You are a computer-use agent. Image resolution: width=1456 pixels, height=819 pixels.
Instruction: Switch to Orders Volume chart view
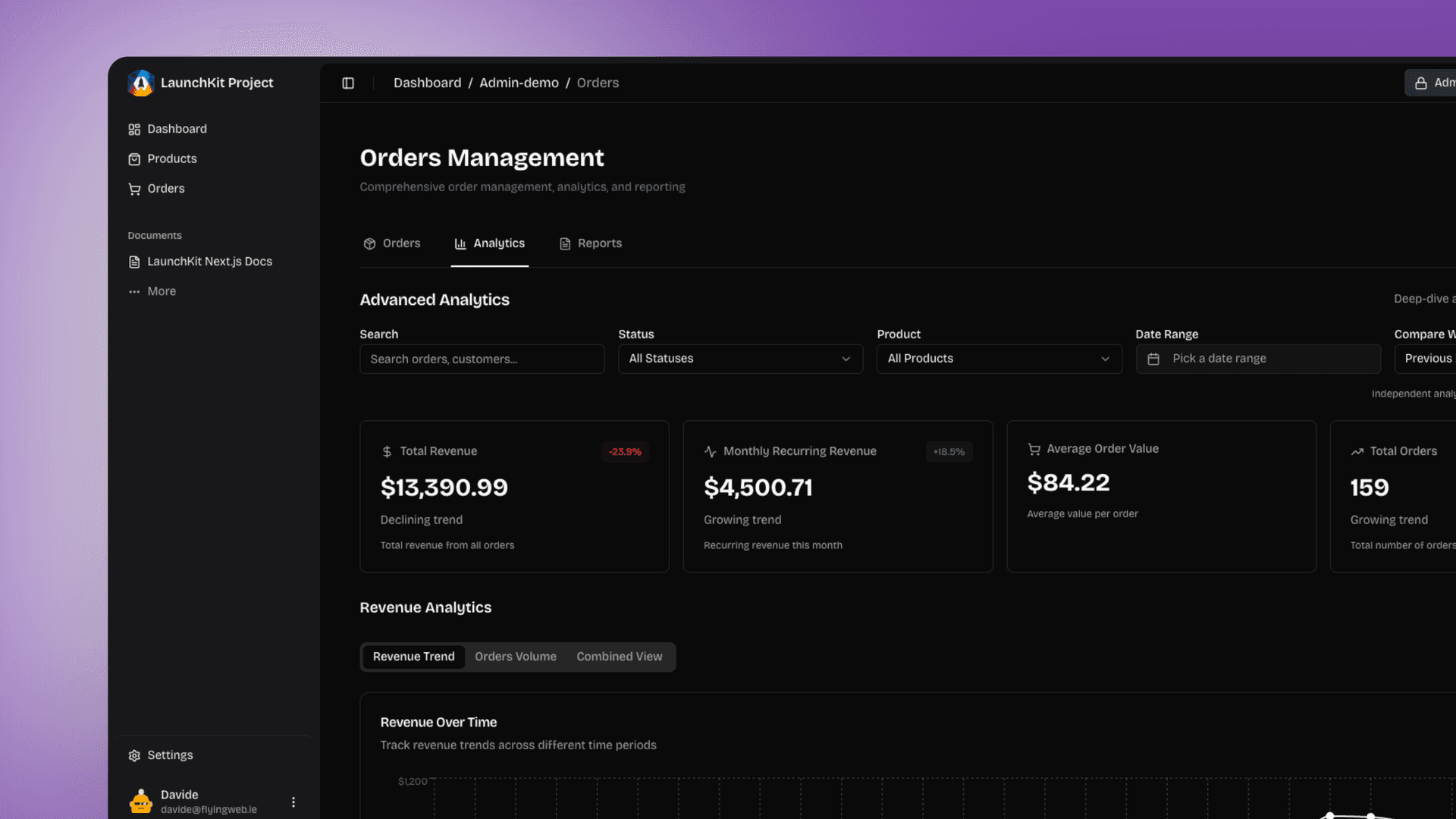[516, 657]
